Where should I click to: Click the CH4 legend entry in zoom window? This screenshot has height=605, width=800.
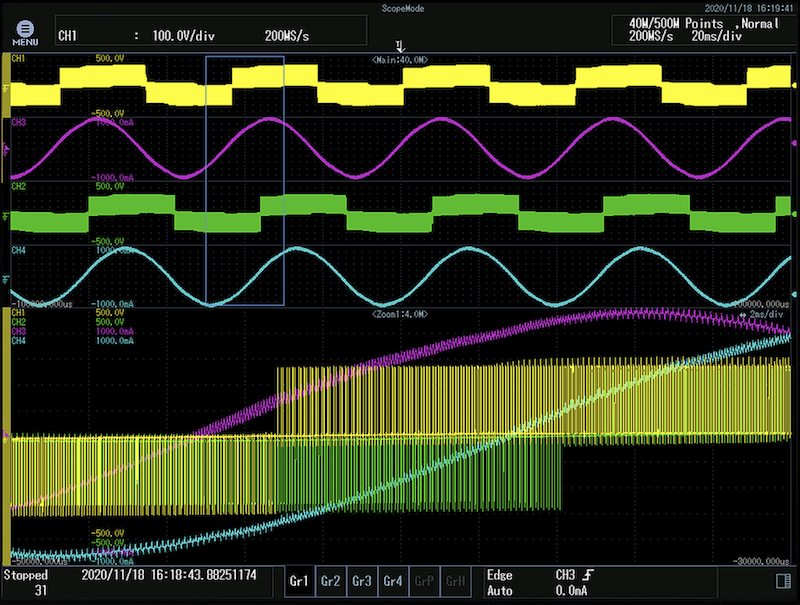[x=18, y=340]
